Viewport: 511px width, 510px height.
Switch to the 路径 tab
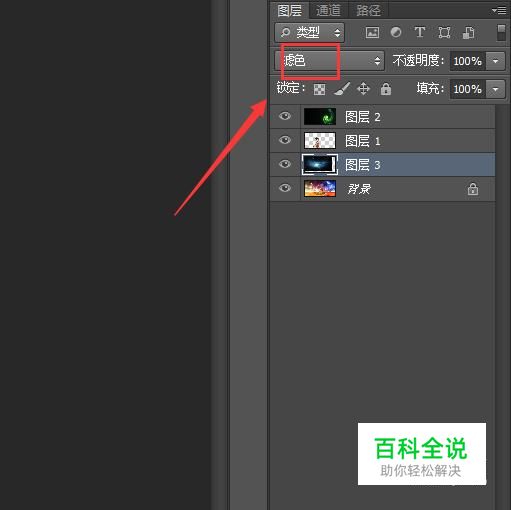(368, 11)
